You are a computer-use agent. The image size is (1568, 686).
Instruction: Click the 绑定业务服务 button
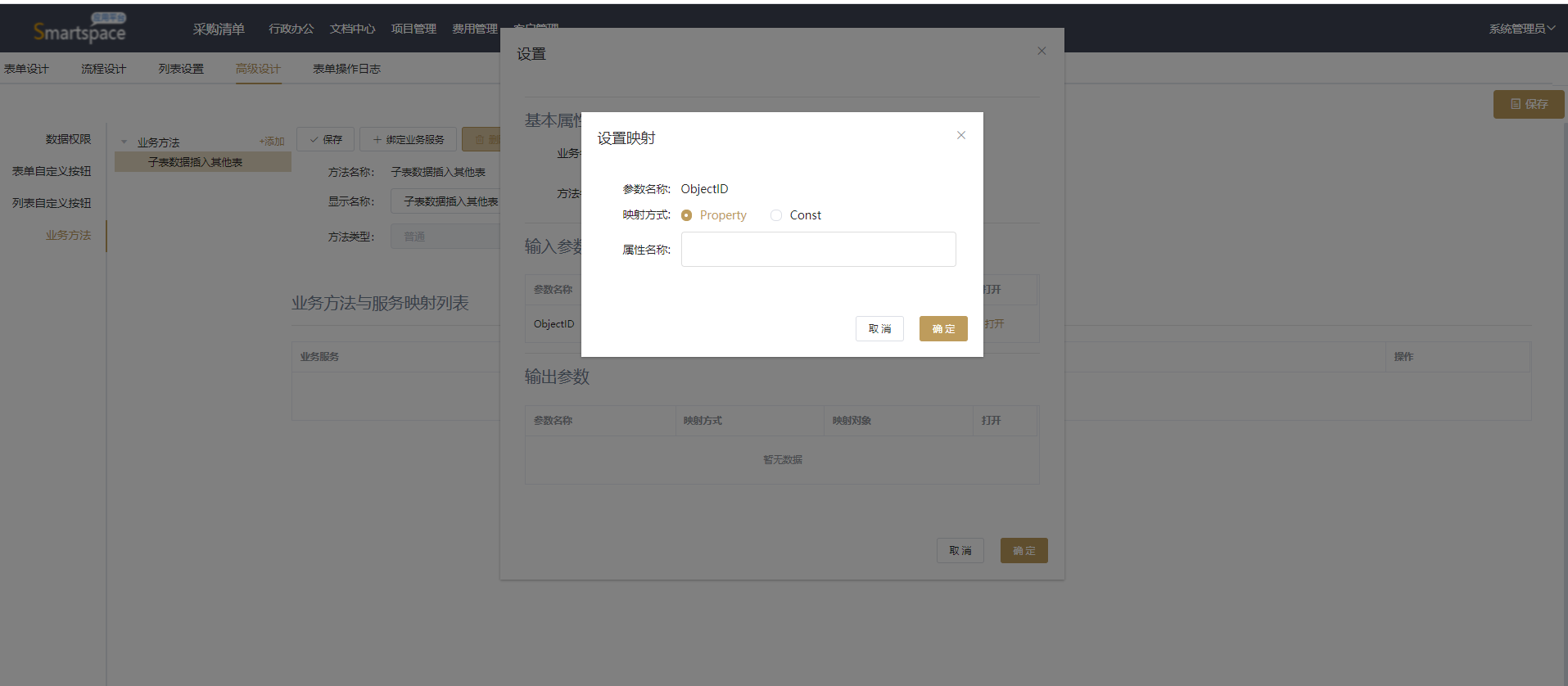pyautogui.click(x=408, y=139)
